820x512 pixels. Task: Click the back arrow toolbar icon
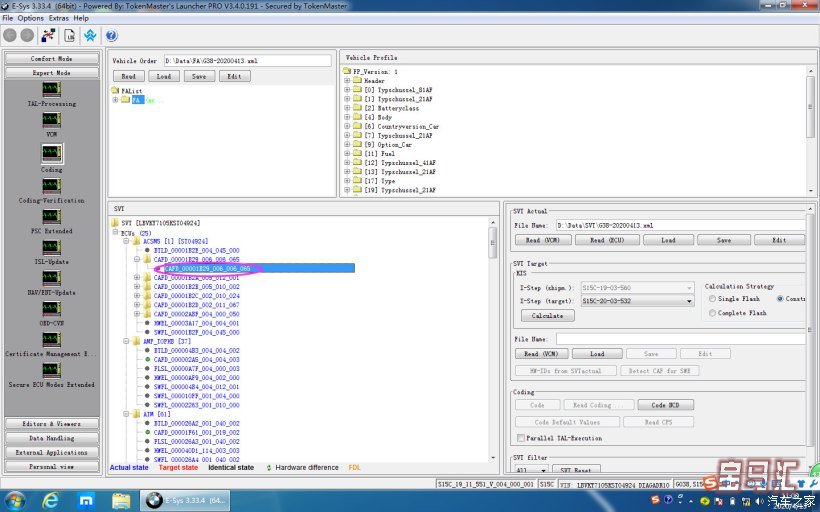coord(10,35)
